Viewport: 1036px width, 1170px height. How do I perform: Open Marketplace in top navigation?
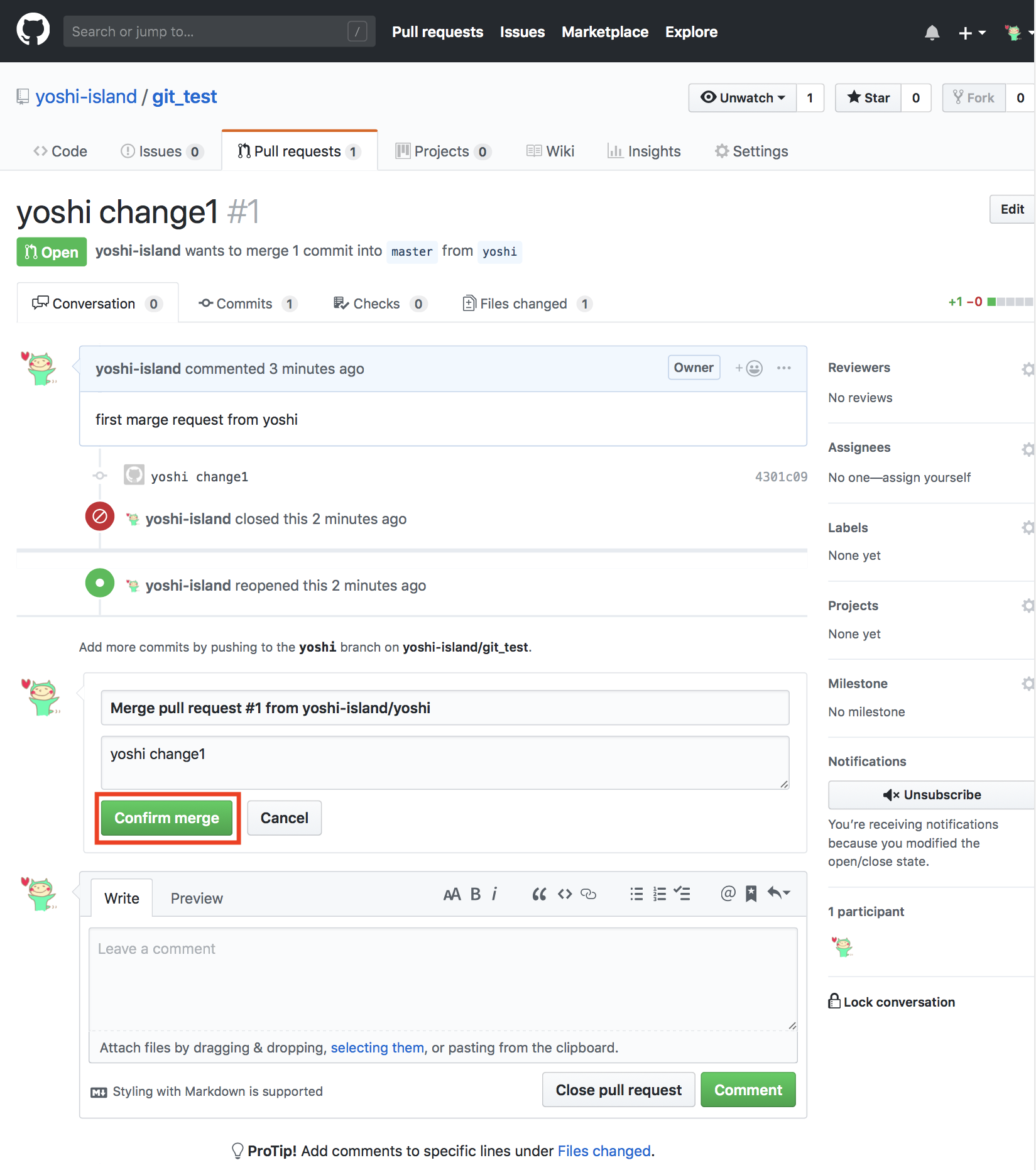click(x=604, y=32)
